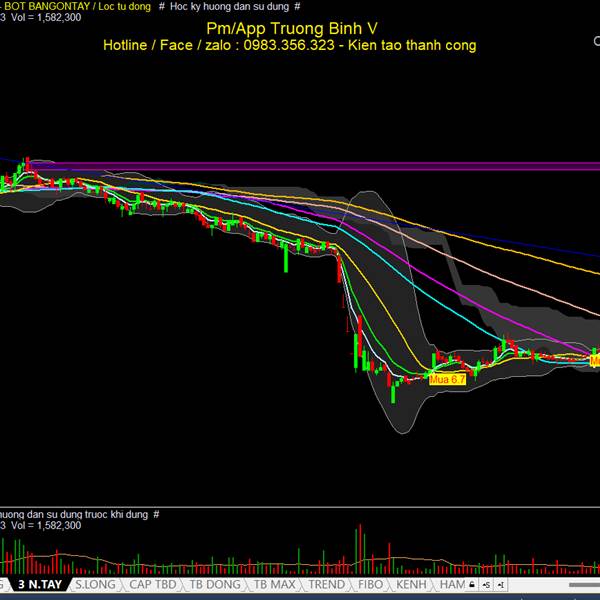The width and height of the screenshot is (600, 600).
Task: Select the TREND tab
Action: (x=326, y=584)
